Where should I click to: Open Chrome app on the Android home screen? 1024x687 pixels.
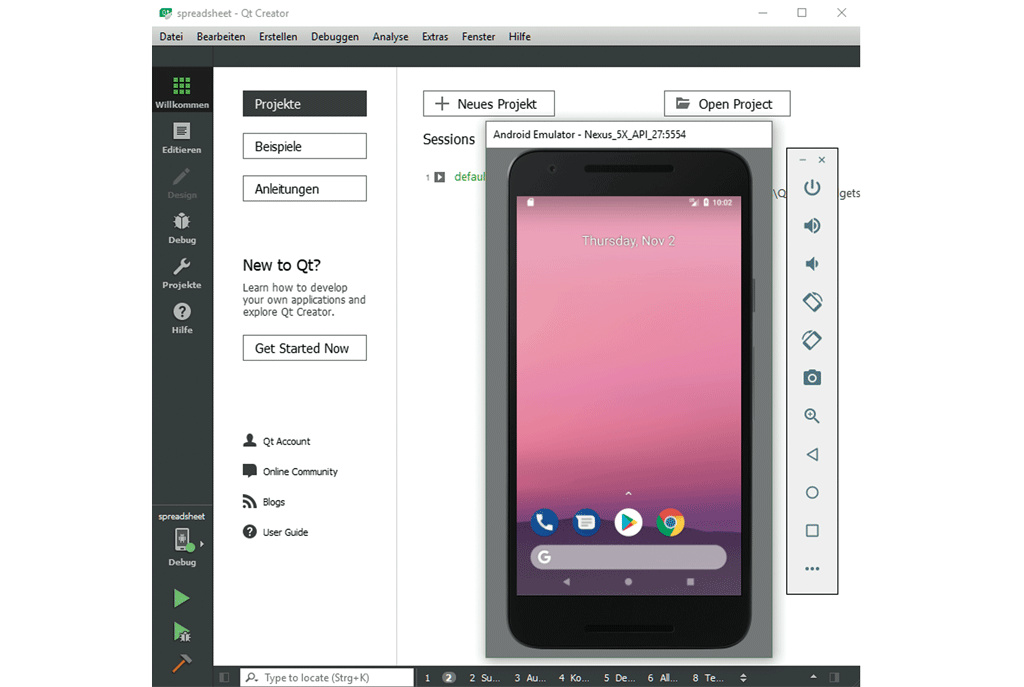pyautogui.click(x=670, y=522)
